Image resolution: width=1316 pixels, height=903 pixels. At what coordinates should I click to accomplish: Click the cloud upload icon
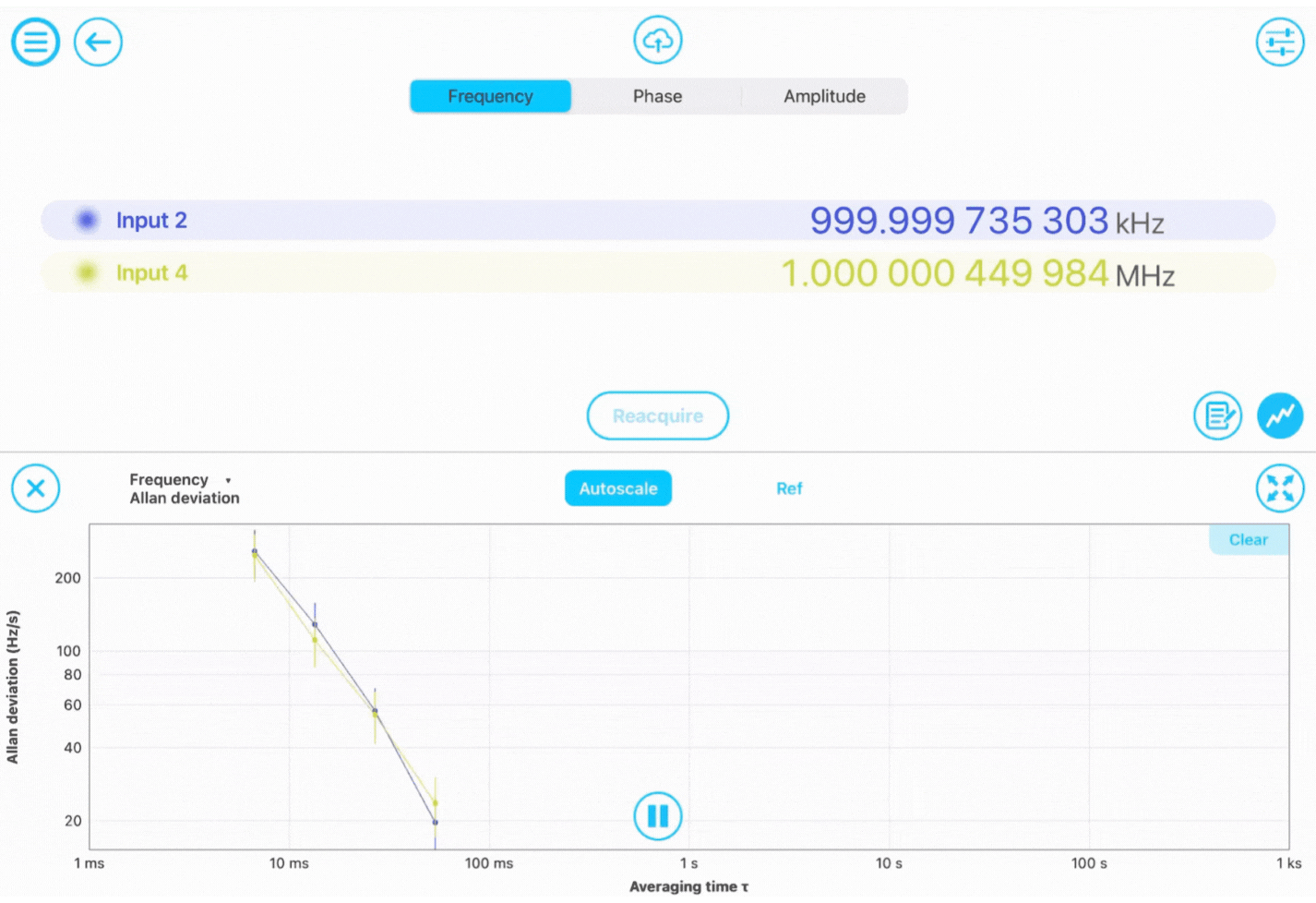658,41
